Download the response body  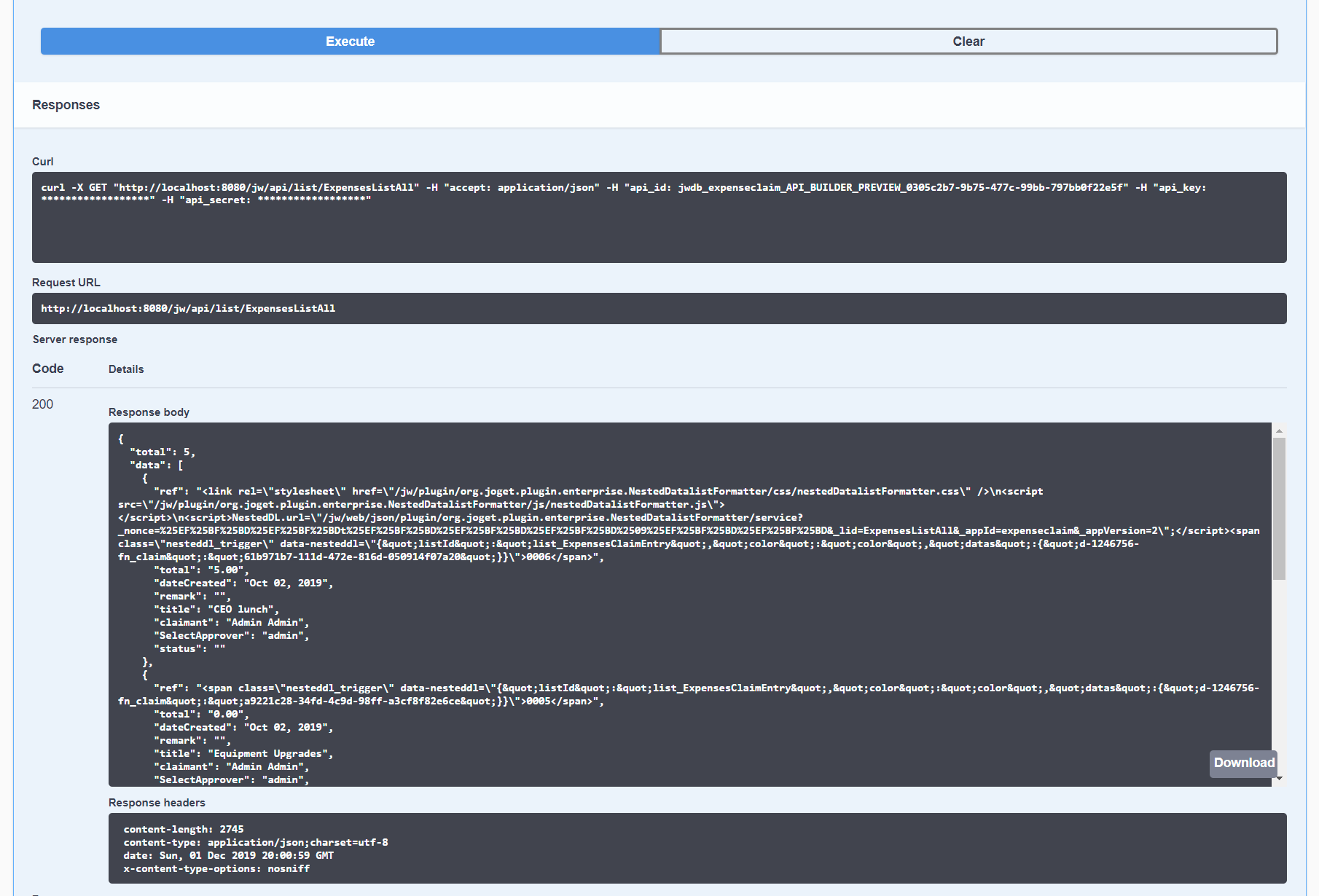pyautogui.click(x=1243, y=763)
